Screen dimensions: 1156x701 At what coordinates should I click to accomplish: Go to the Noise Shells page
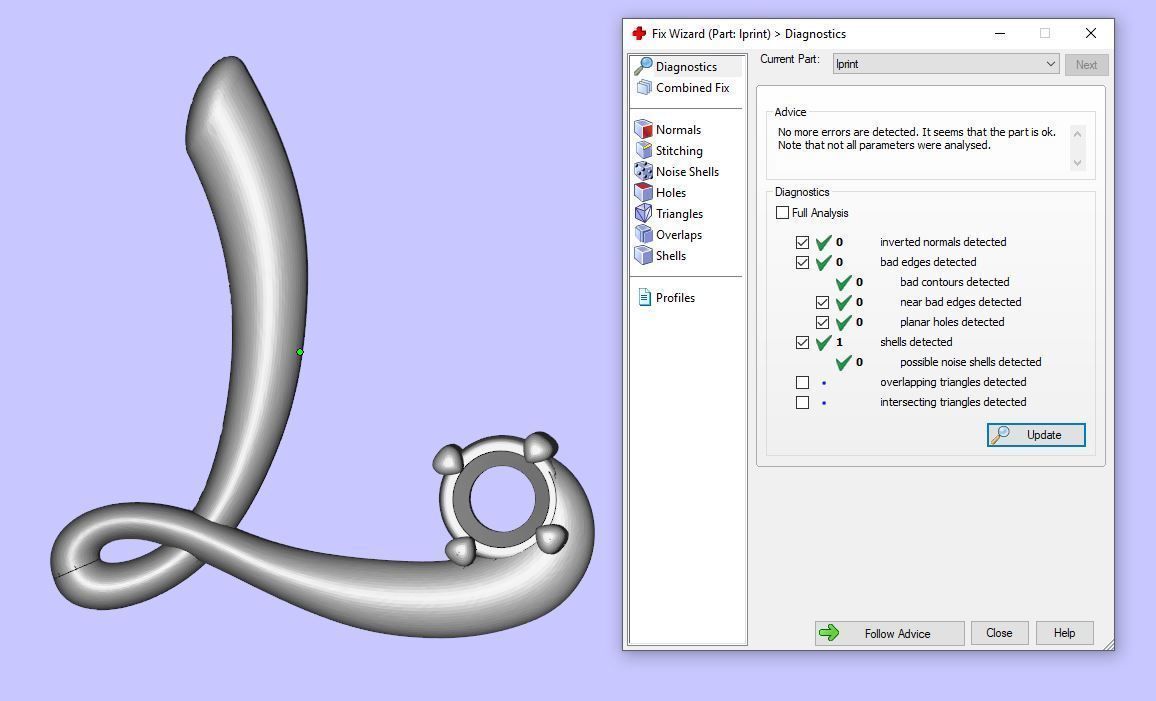pos(687,171)
